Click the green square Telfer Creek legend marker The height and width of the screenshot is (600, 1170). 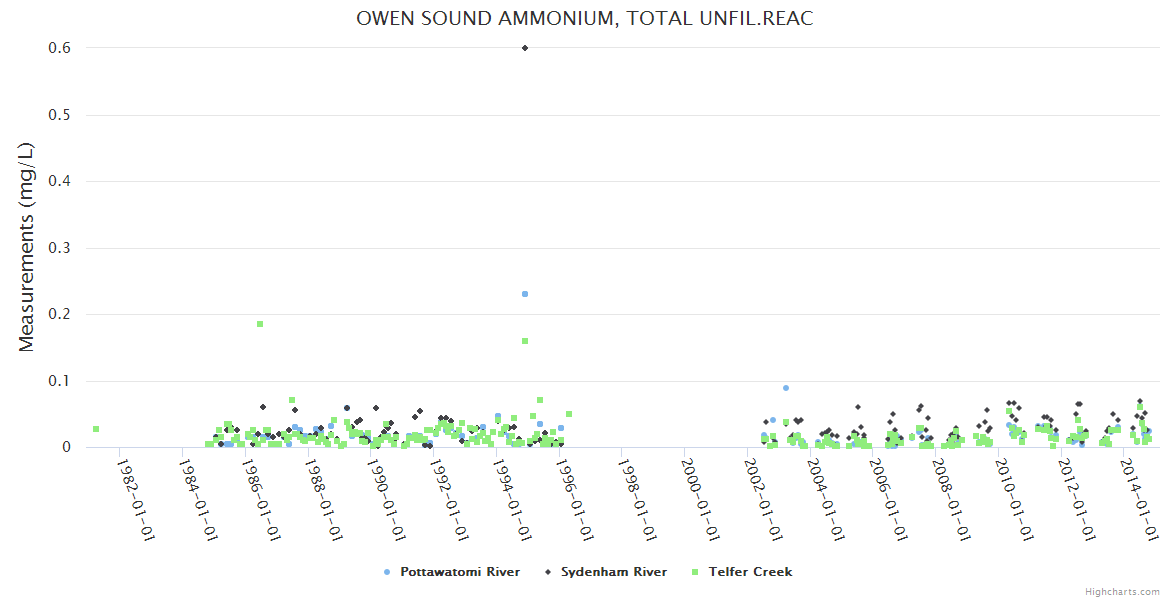695,572
